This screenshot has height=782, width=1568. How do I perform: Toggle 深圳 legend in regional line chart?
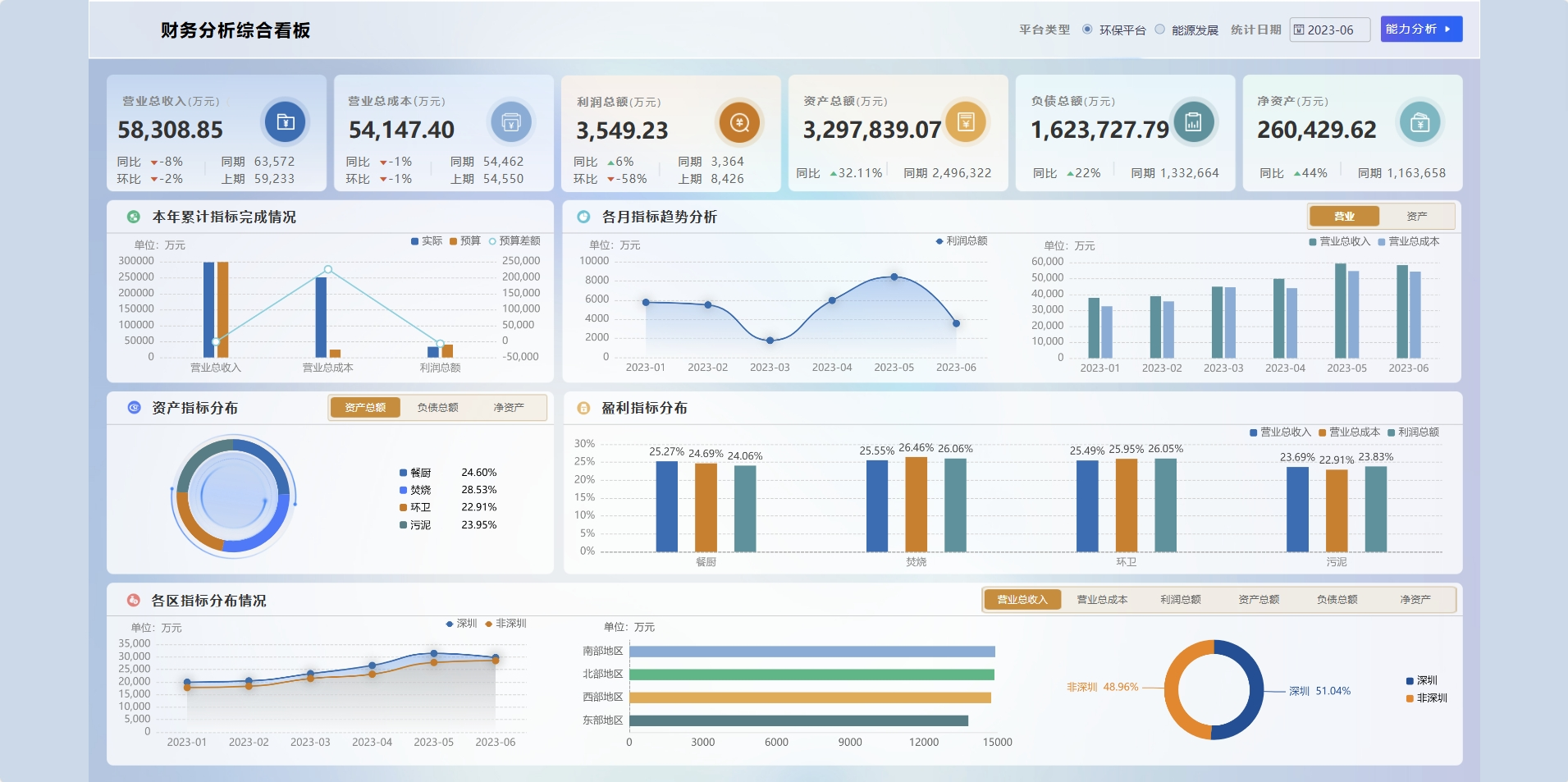click(x=461, y=624)
